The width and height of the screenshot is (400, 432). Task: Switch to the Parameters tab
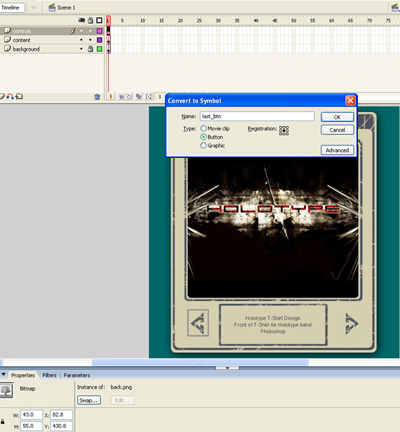[77, 375]
